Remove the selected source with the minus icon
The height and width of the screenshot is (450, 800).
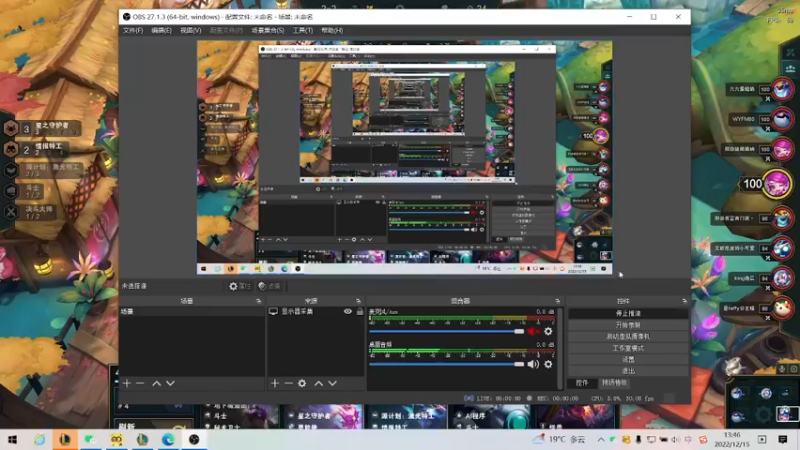click(288, 383)
